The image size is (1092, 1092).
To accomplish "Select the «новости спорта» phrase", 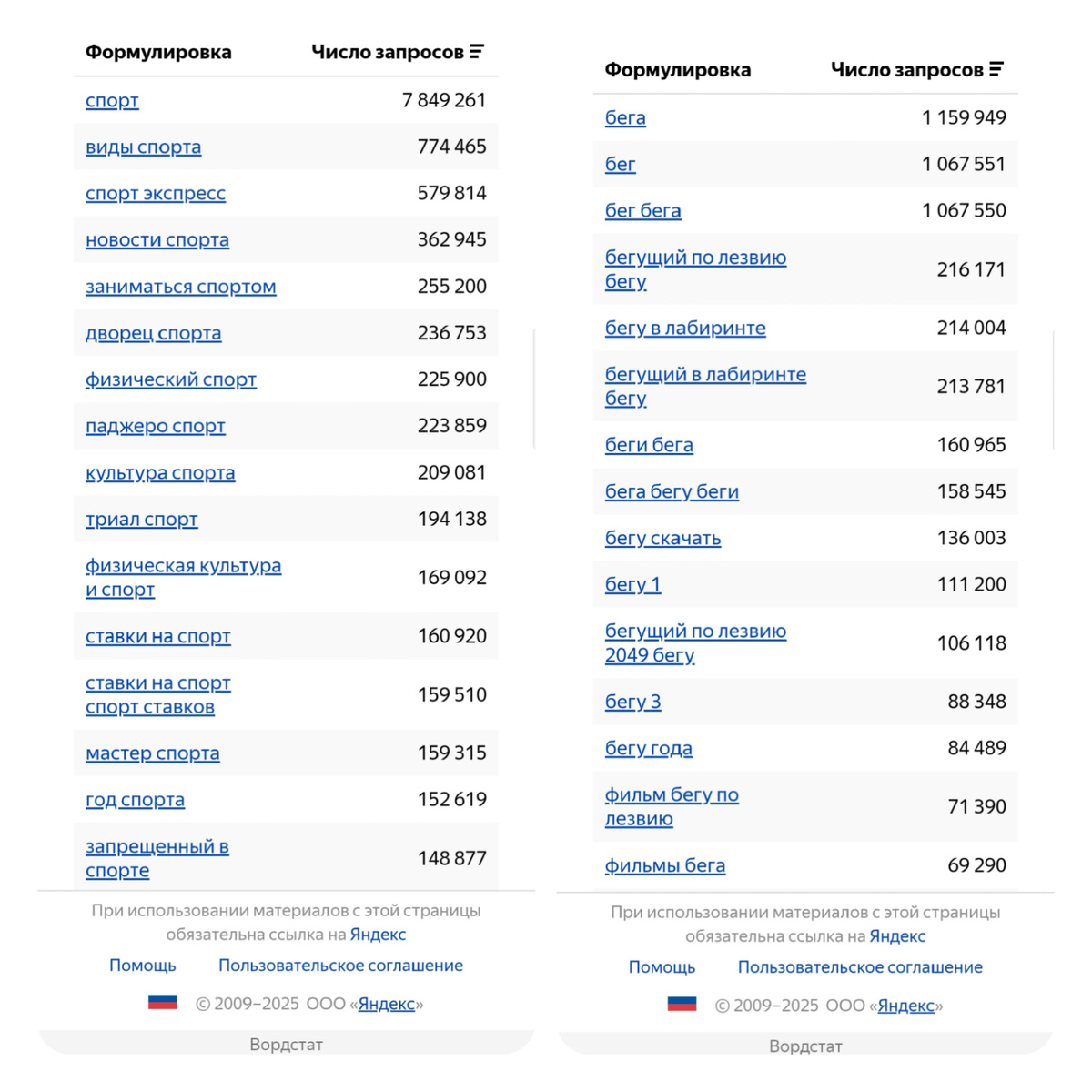I will click(x=157, y=240).
